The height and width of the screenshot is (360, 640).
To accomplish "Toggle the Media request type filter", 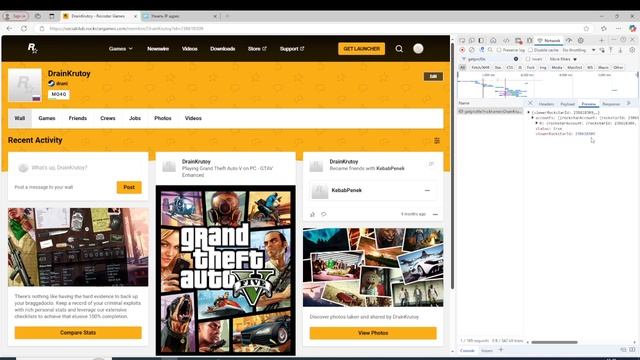I will click(557, 67).
